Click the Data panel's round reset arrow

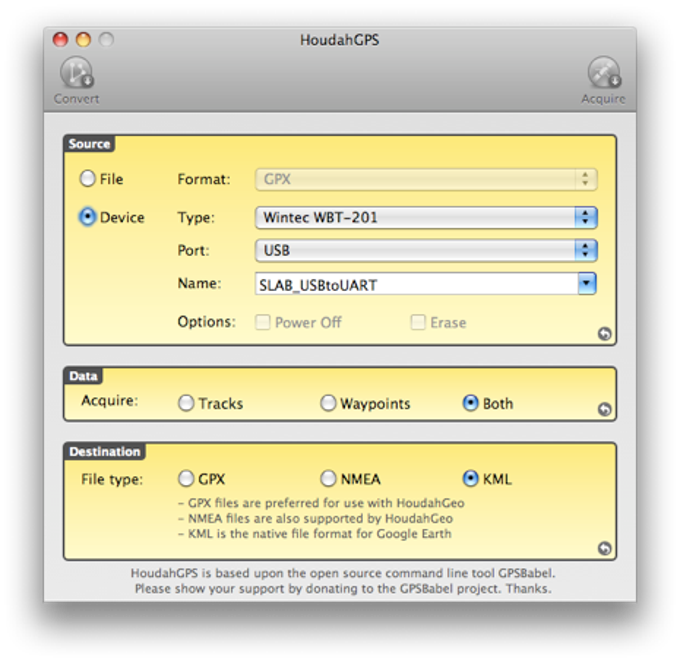click(x=604, y=409)
